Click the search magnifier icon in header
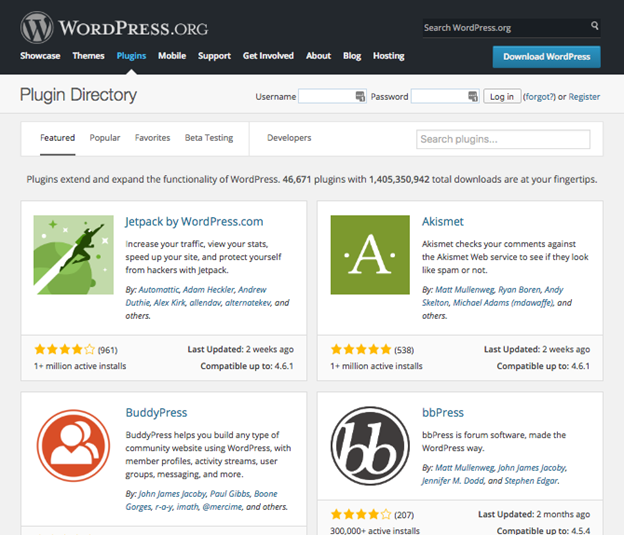624x535 pixels. 595,25
